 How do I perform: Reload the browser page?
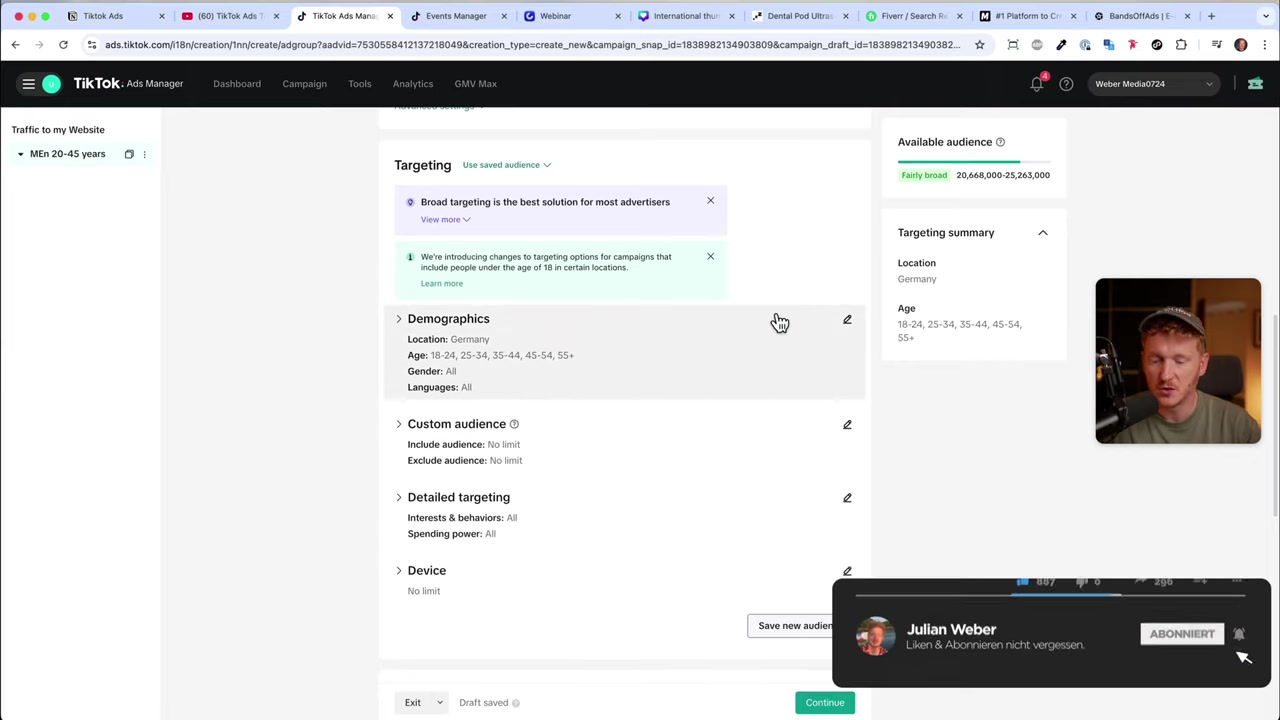tap(63, 45)
